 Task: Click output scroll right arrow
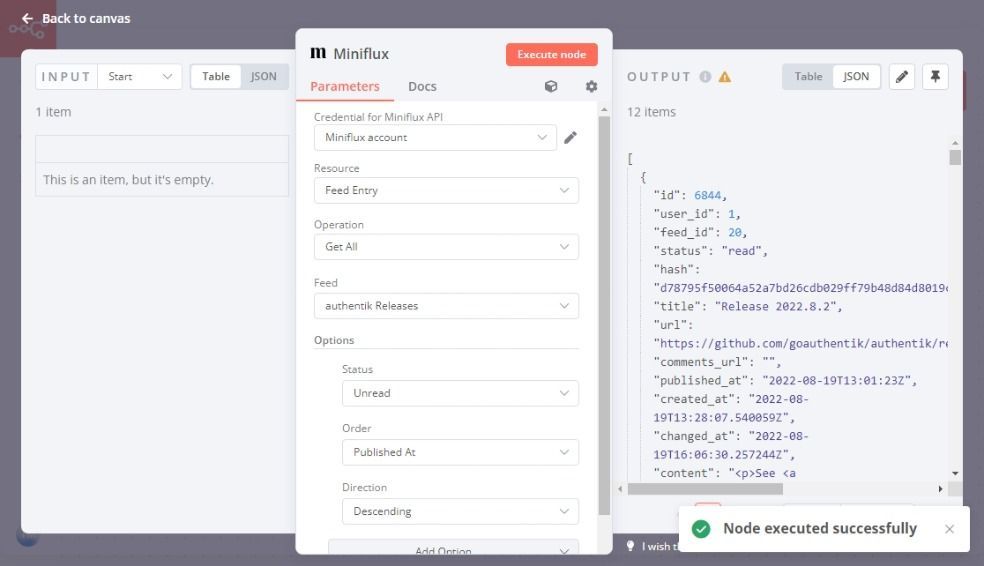coord(940,489)
